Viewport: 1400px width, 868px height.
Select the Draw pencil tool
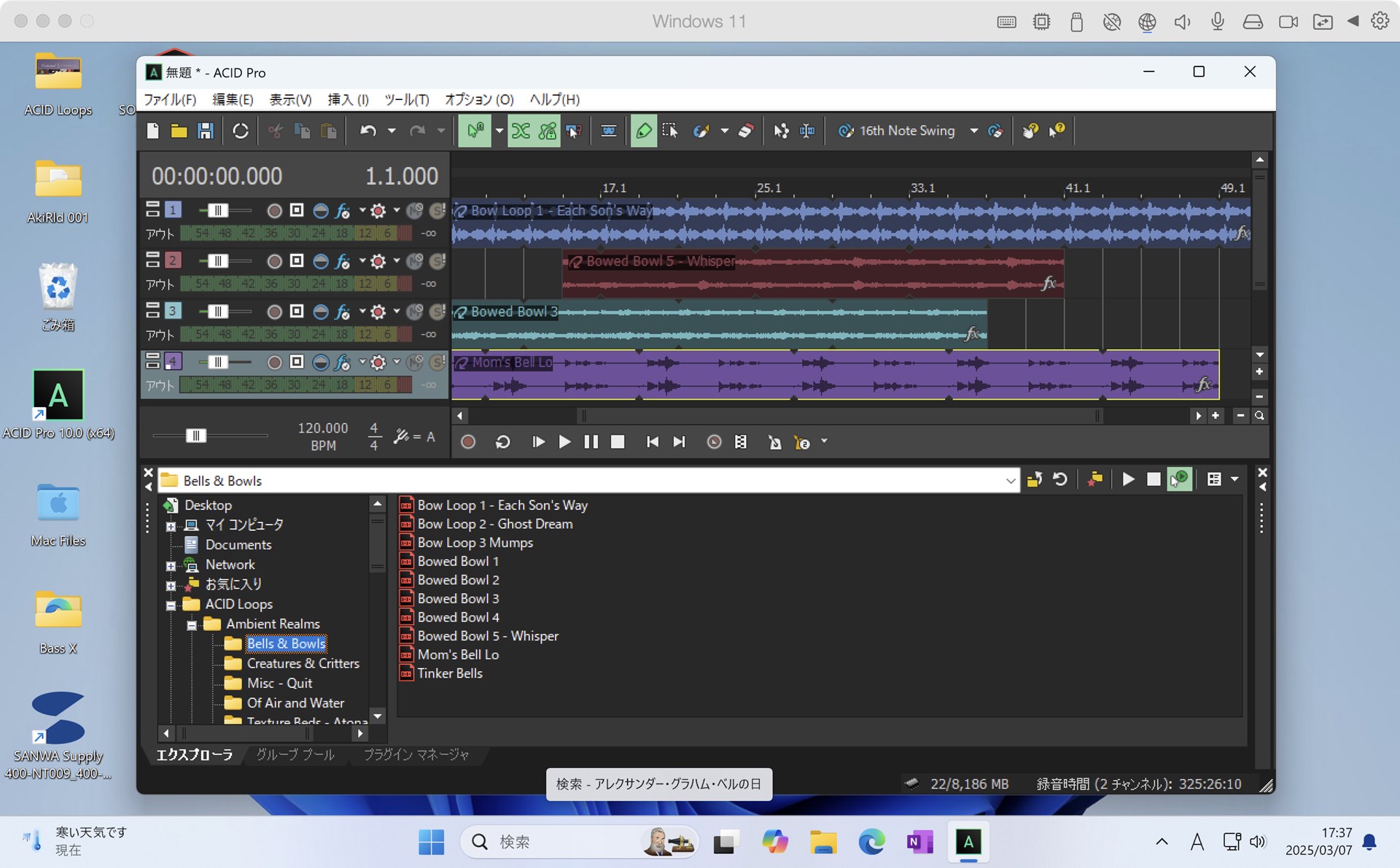644,131
